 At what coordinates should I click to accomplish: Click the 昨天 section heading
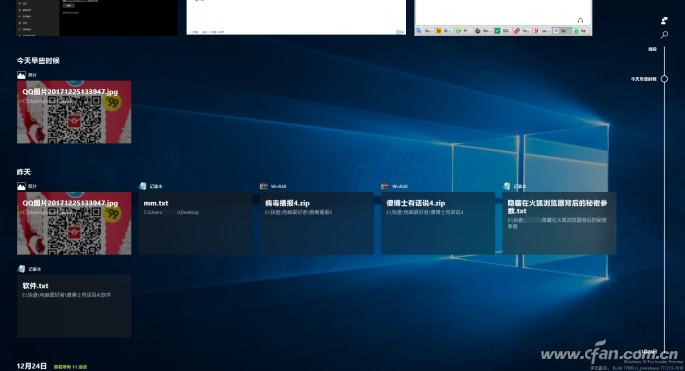point(24,172)
